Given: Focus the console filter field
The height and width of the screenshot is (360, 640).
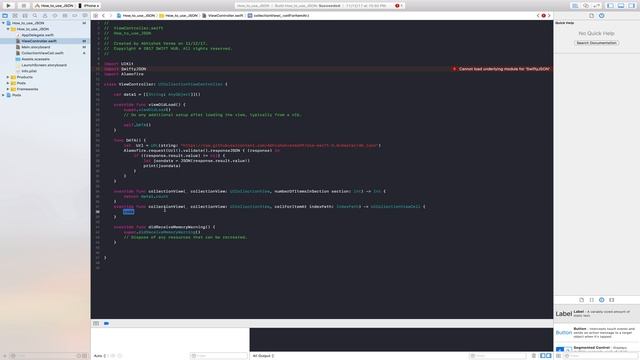Looking at the screenshot, I should (497, 356).
